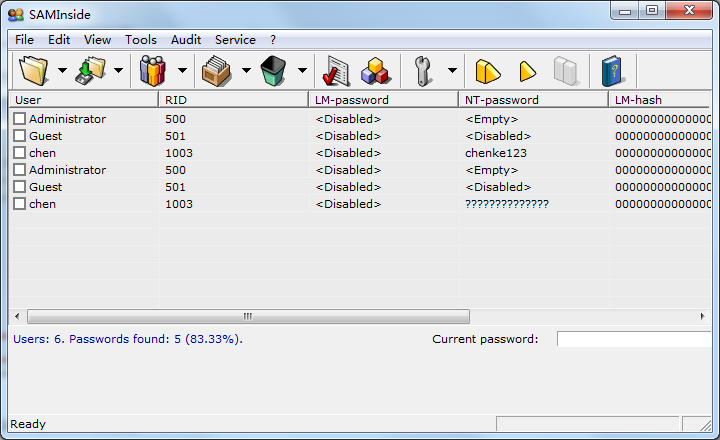Maximize the SAMInside window
720x440 pixels.
[652, 11]
